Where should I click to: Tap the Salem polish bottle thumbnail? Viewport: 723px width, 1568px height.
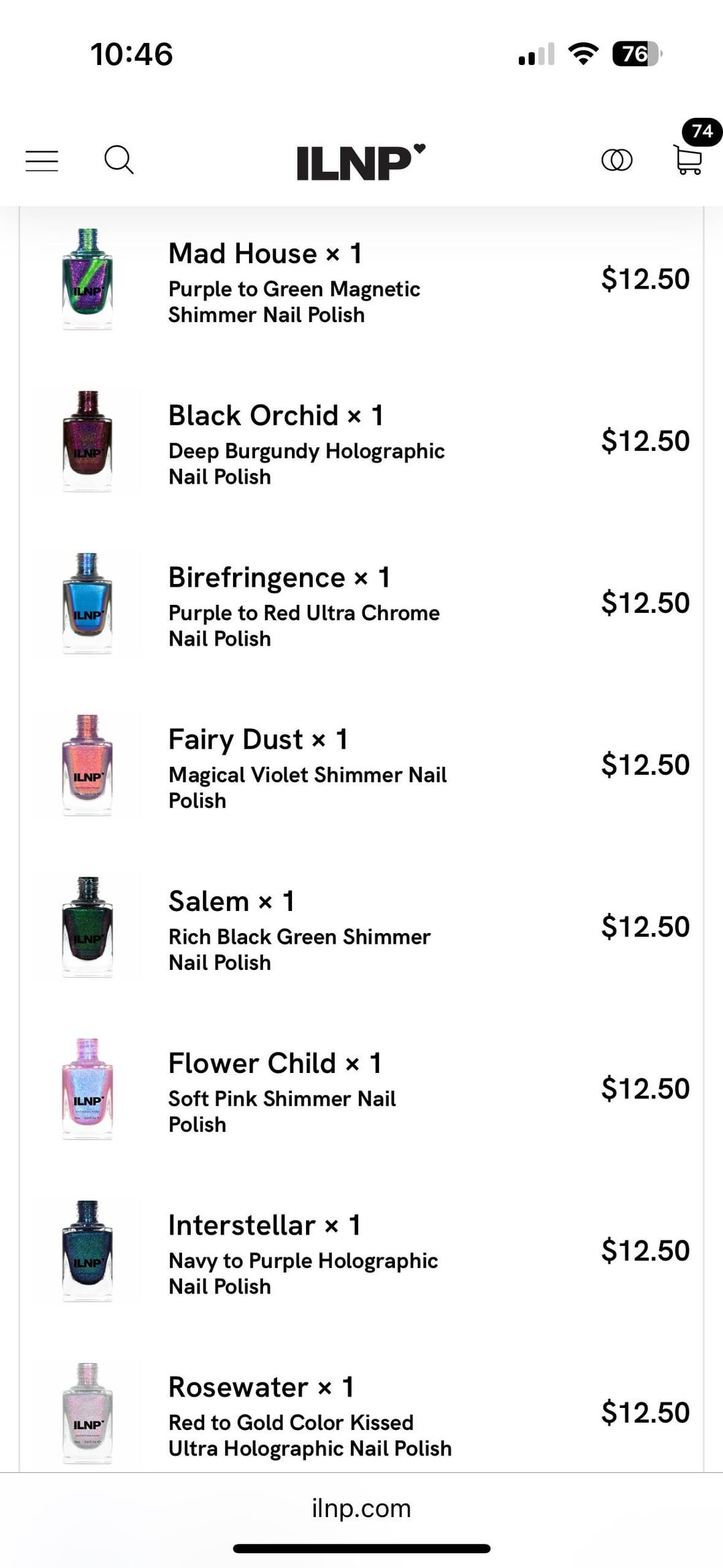(88, 927)
